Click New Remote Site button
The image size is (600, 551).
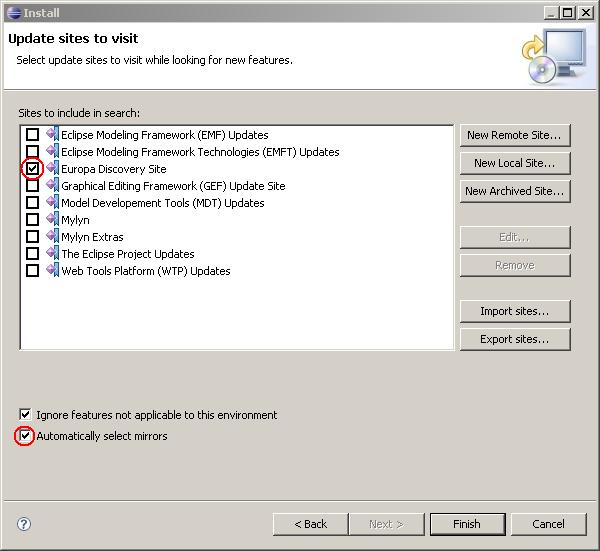(515, 135)
